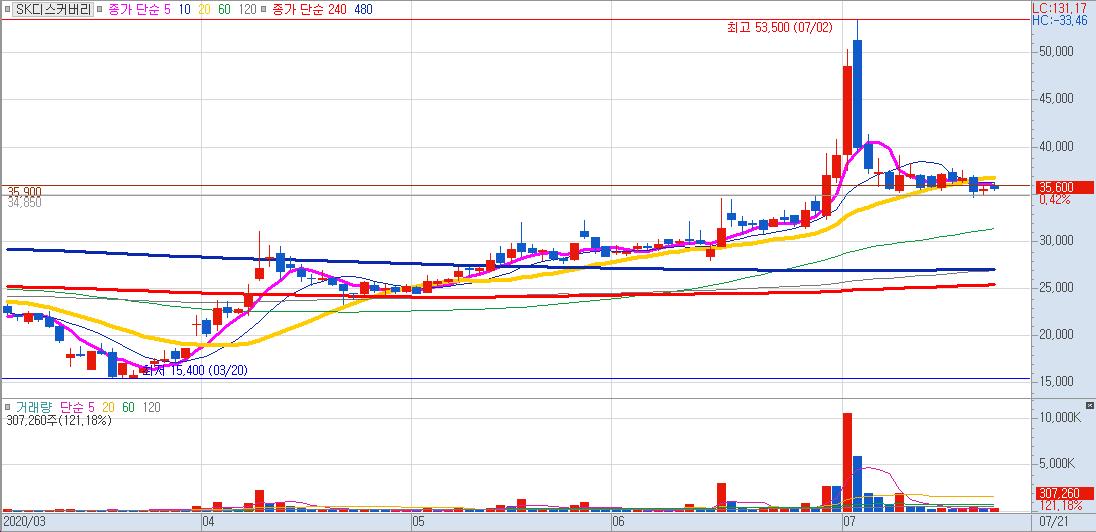
Task: Click the SK디스커버리 stock name button
Action: (x=53, y=9)
